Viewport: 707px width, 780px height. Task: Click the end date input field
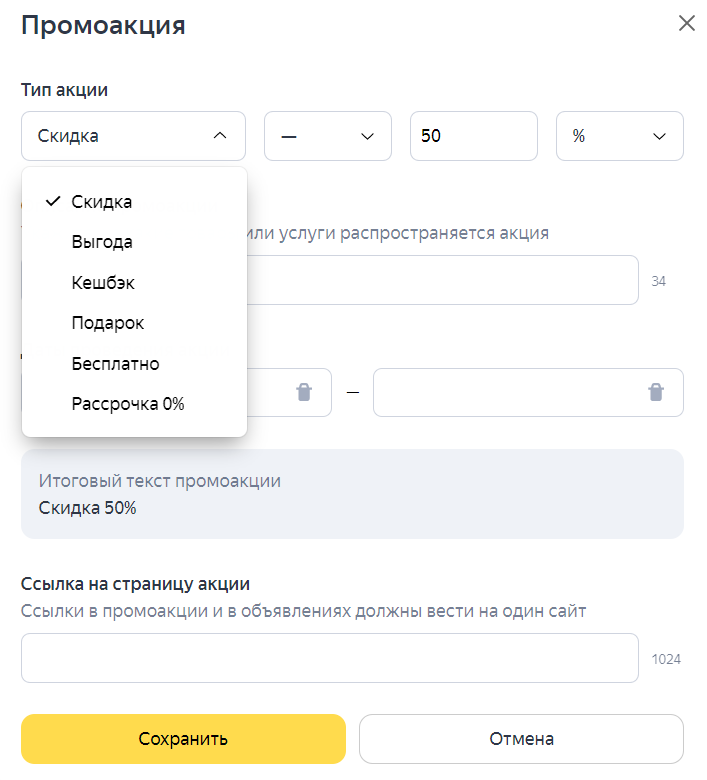point(508,392)
